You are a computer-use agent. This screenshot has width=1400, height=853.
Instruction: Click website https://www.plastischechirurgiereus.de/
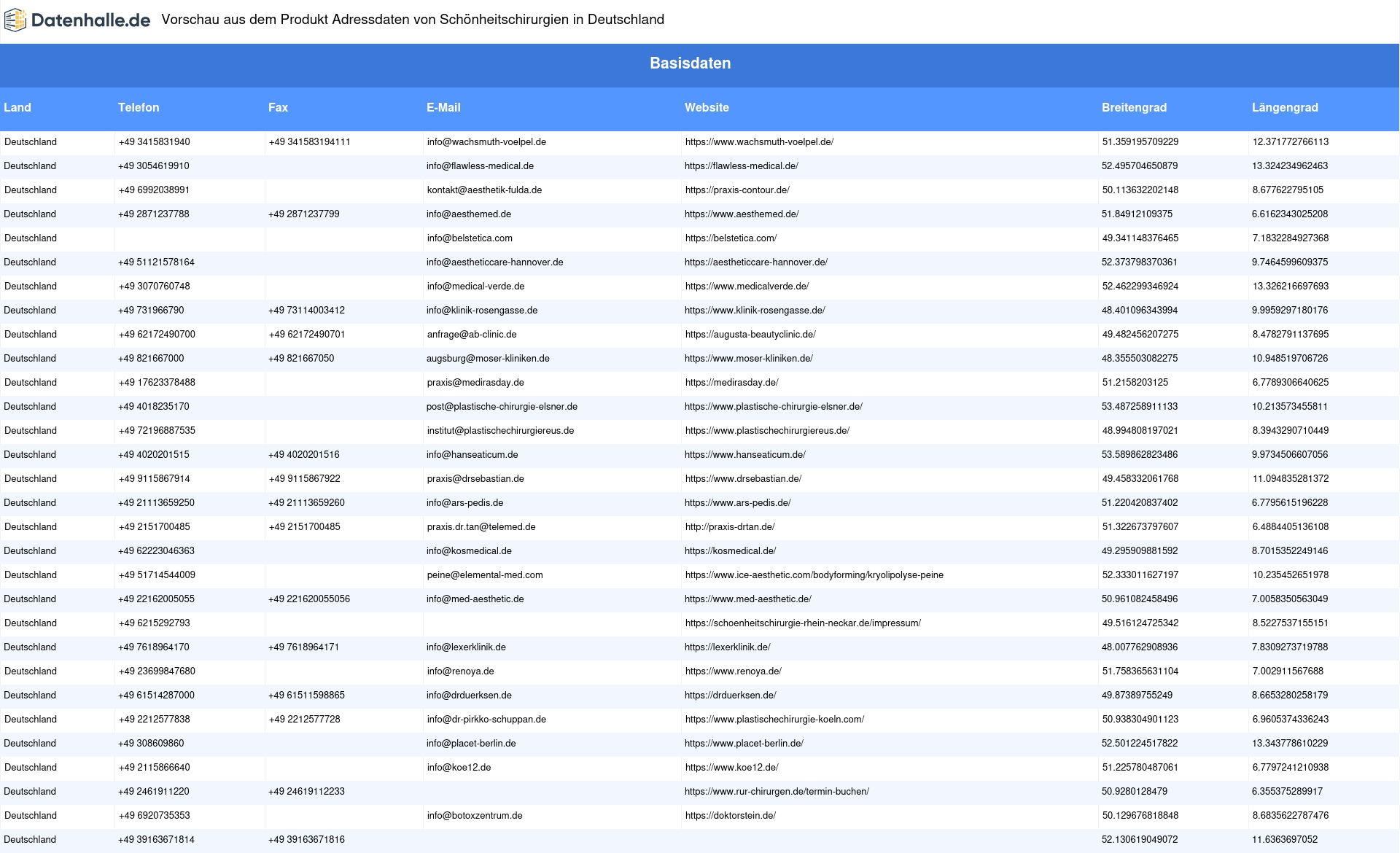pos(767,431)
